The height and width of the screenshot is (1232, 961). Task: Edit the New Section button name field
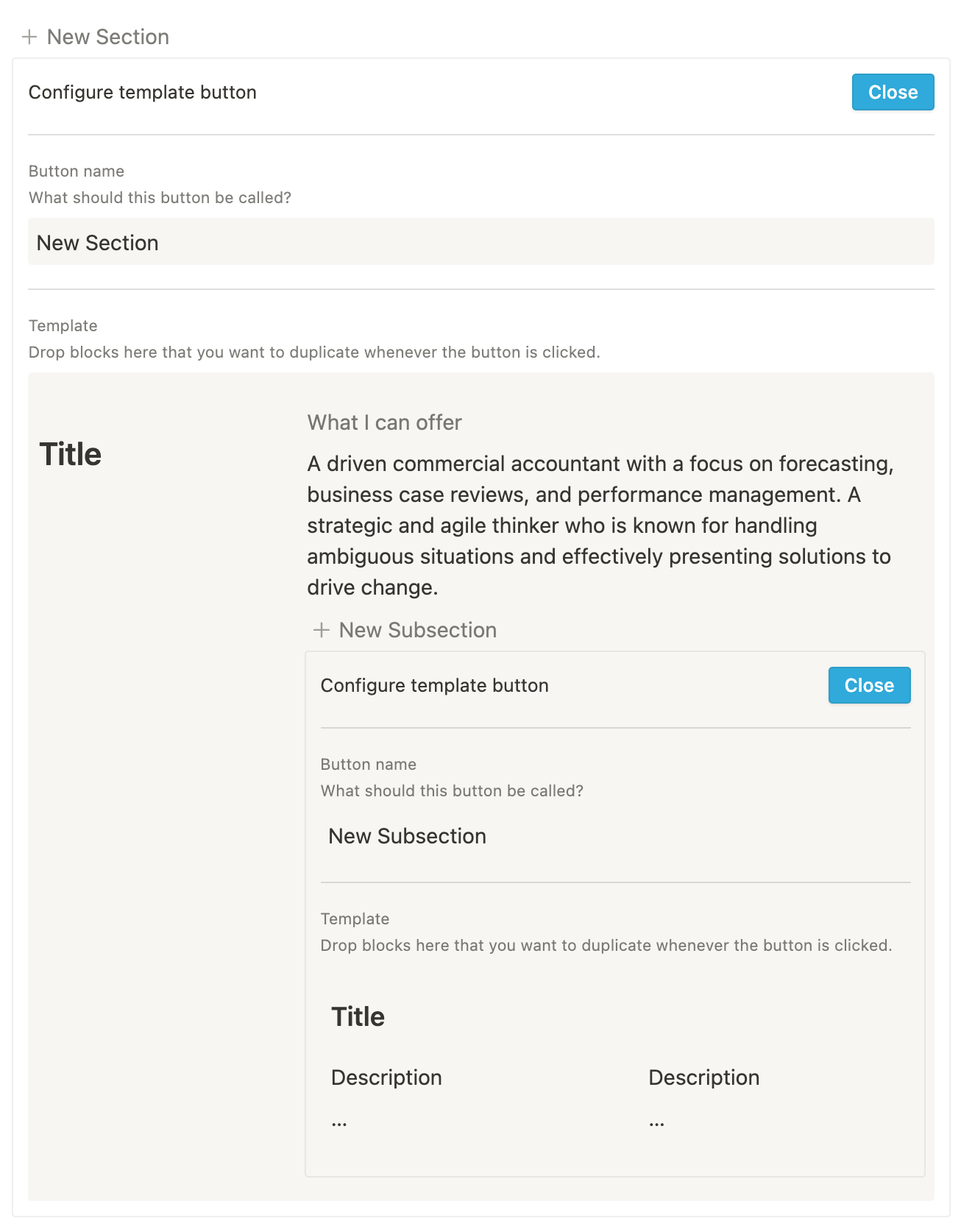(481, 242)
